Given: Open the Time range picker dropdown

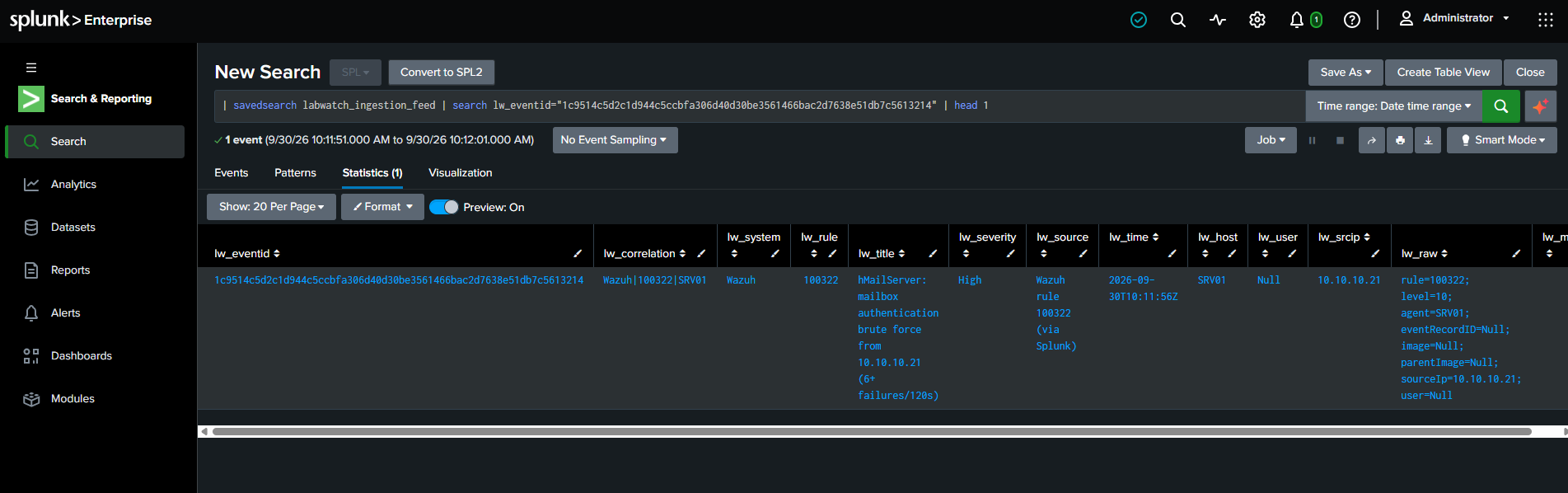Looking at the screenshot, I should 1394,106.
